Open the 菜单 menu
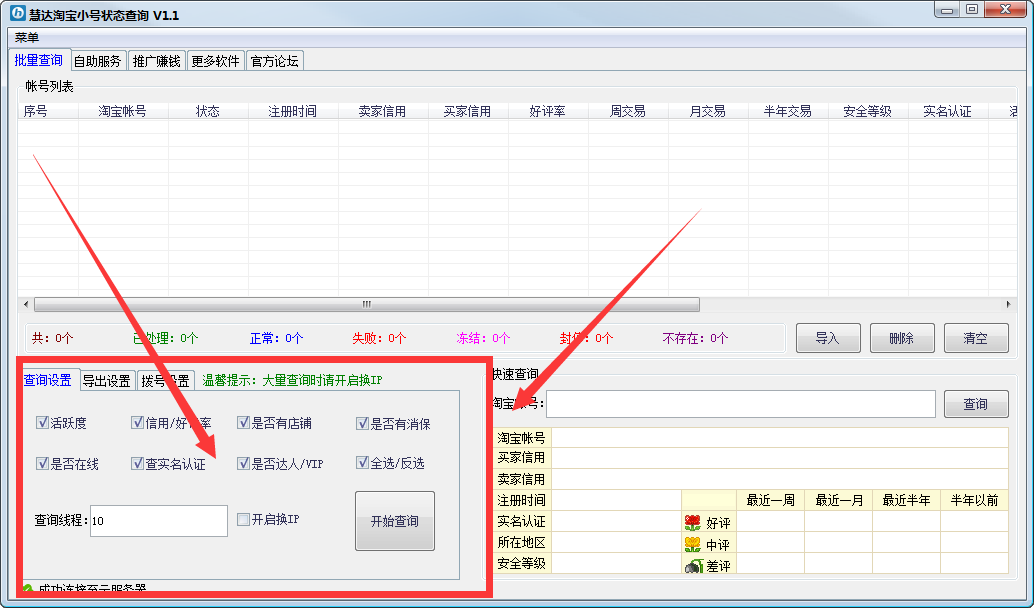This screenshot has width=1034, height=608. tap(27, 37)
